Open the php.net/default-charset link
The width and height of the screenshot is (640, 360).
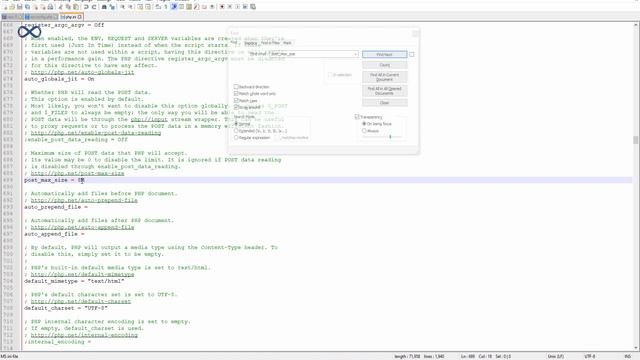[x=81, y=301]
